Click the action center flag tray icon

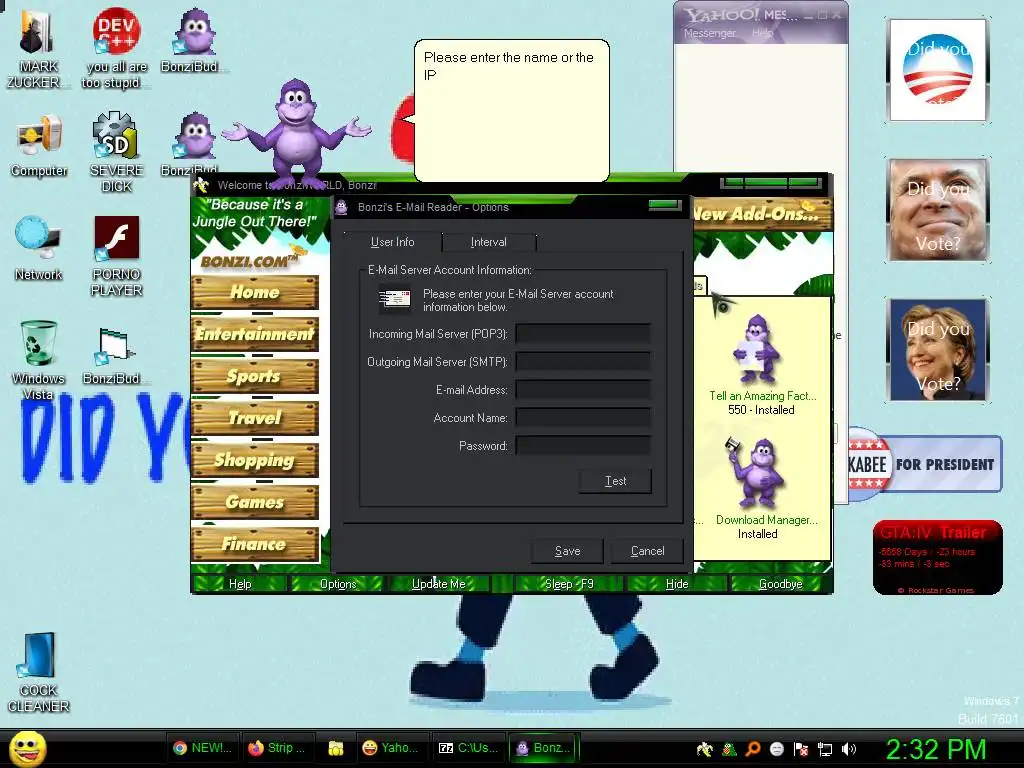(x=801, y=749)
